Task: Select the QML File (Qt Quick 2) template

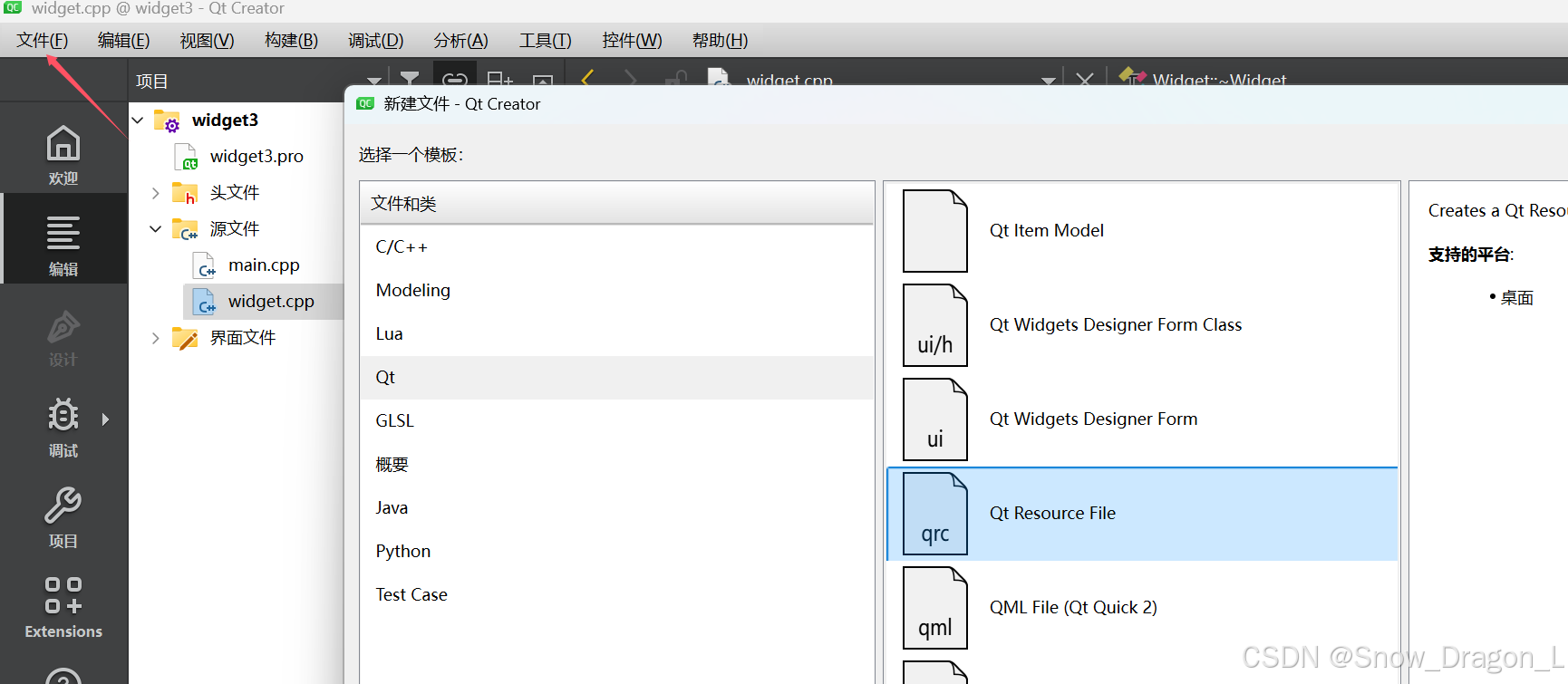Action: 1142,608
